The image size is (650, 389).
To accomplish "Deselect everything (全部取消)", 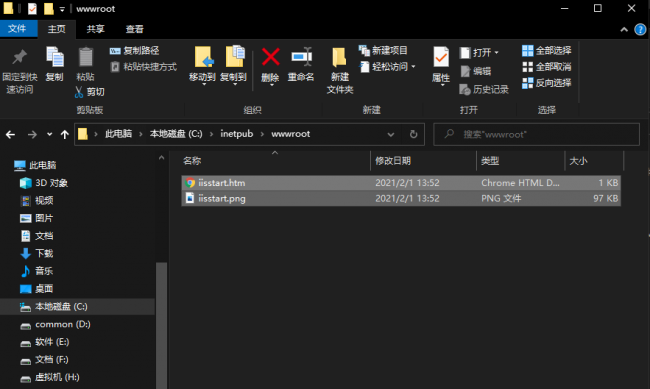I will point(547,67).
